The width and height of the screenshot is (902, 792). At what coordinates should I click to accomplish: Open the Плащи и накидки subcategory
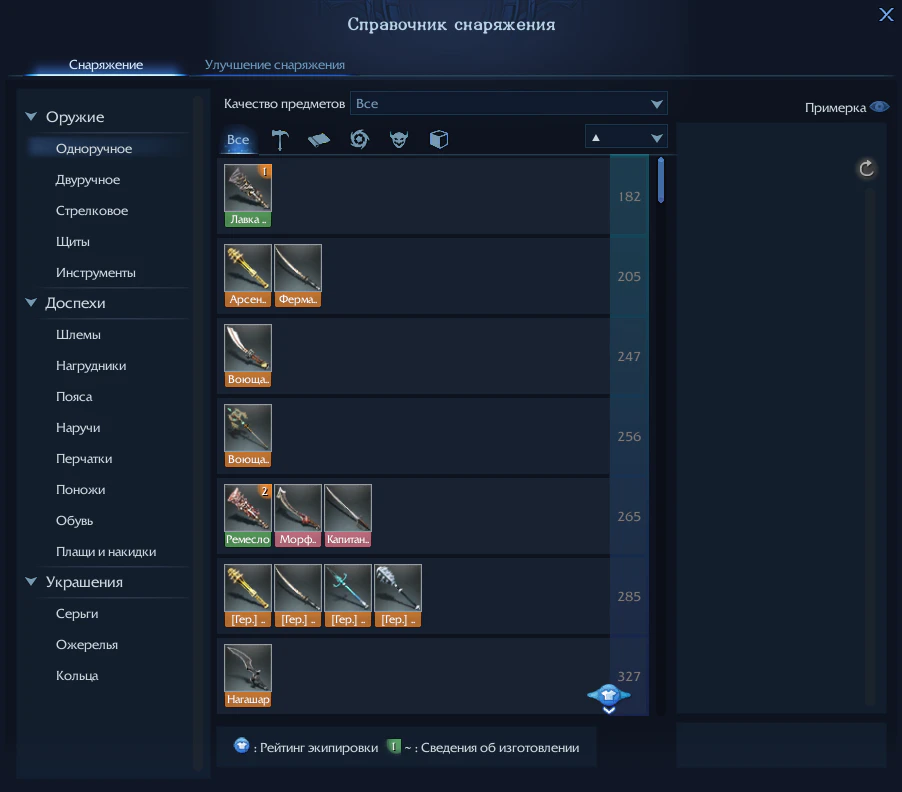(106, 552)
